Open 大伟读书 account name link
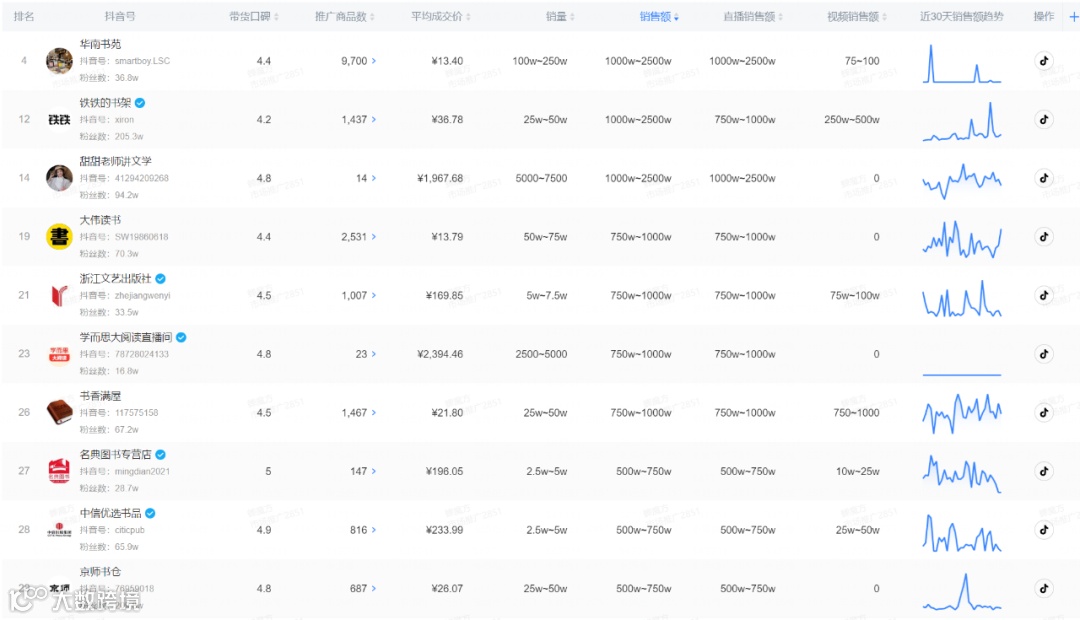1080x620 pixels. [100, 220]
